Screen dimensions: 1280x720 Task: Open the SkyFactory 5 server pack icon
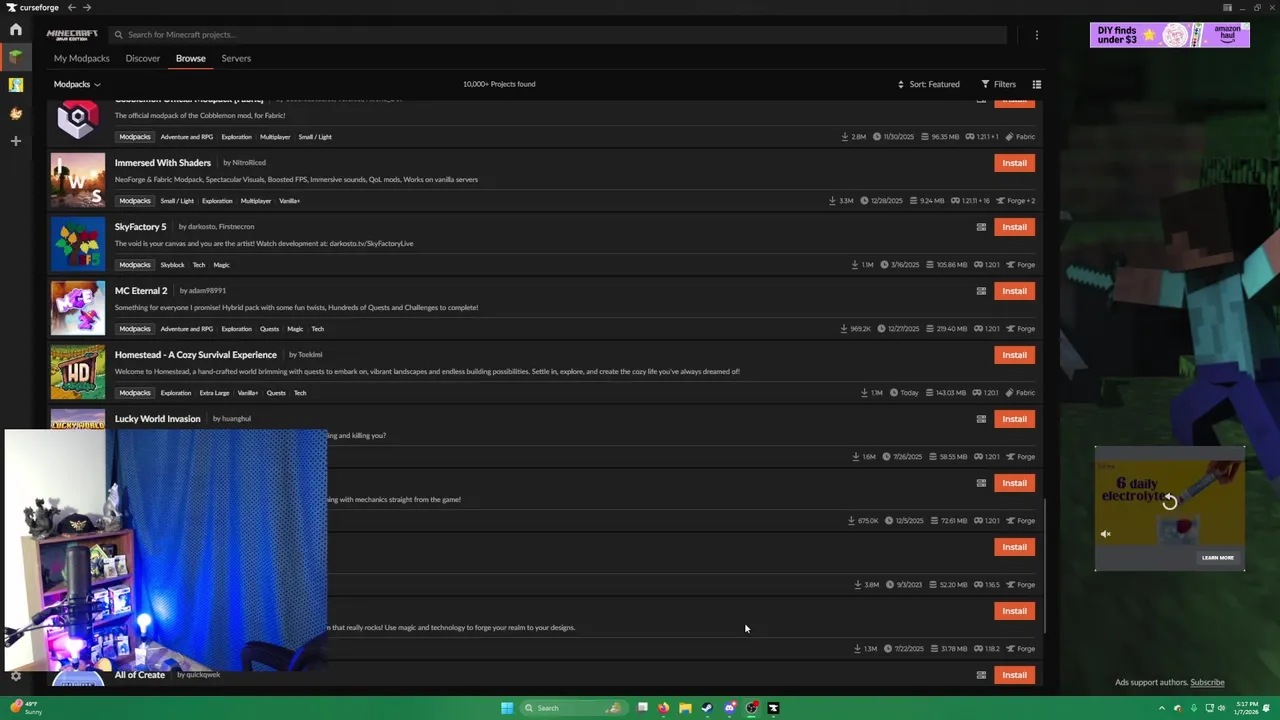click(x=981, y=227)
